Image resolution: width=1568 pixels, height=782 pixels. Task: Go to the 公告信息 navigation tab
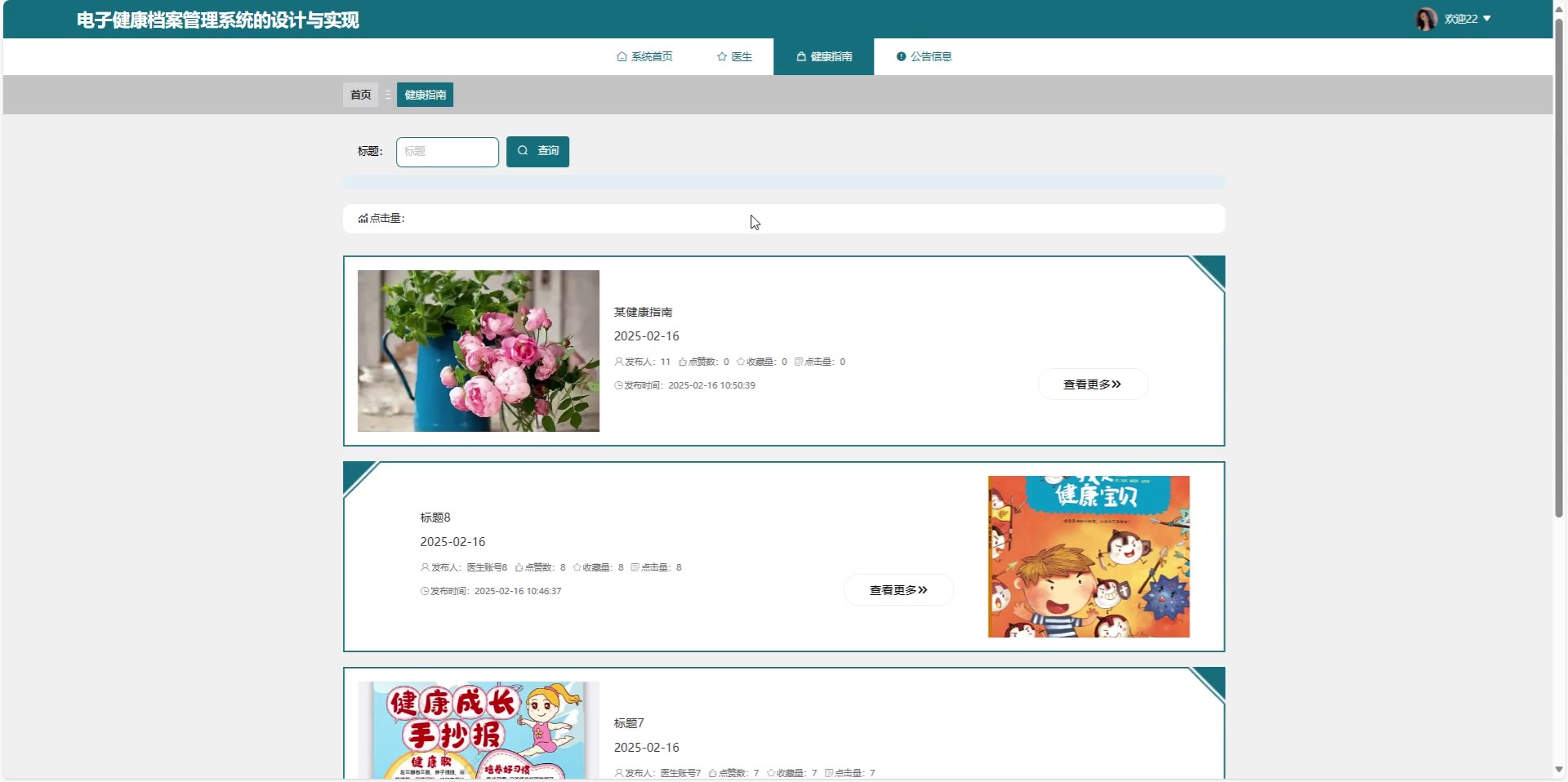click(x=924, y=56)
